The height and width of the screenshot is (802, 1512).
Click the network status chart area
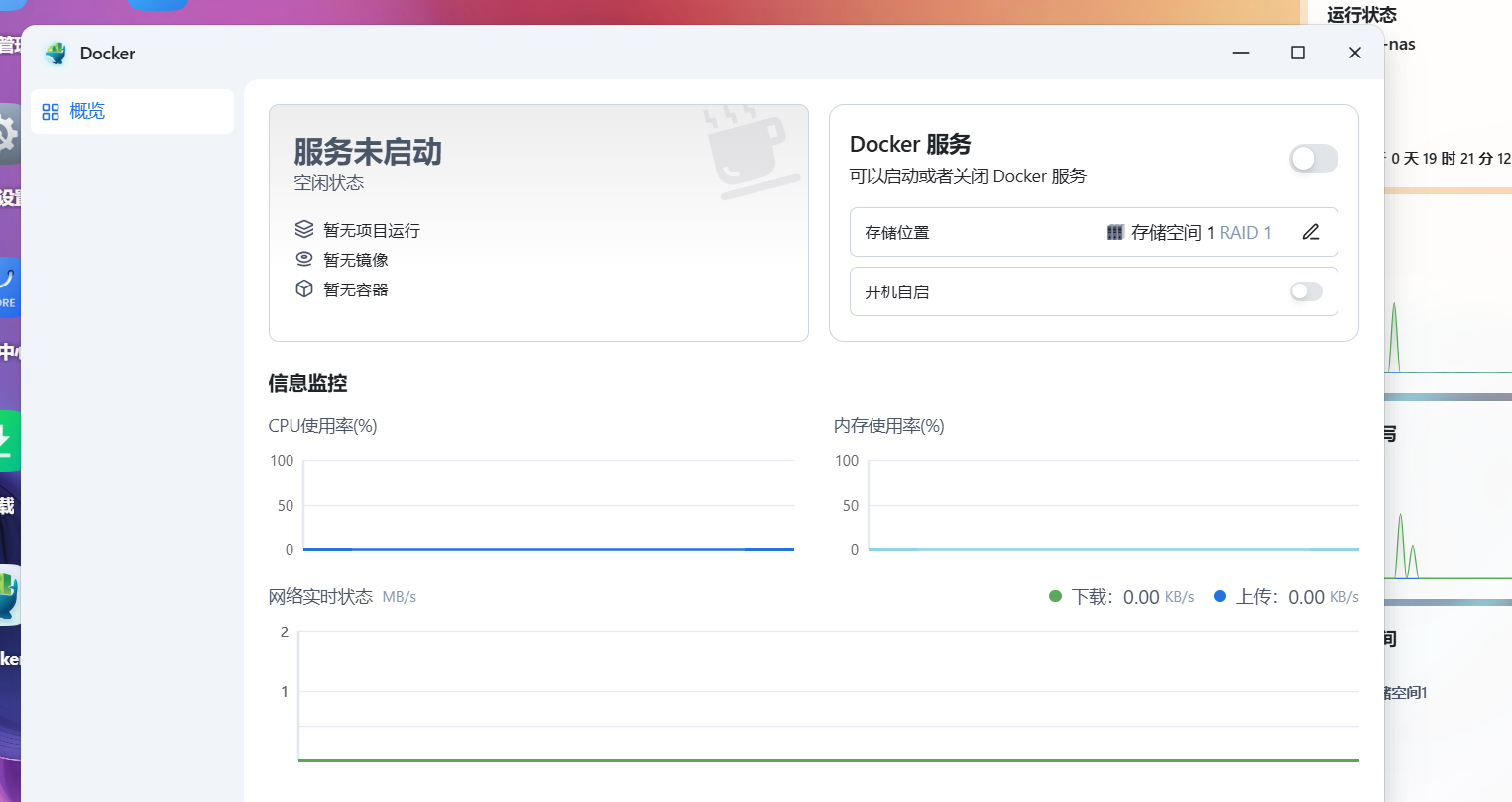[828, 696]
